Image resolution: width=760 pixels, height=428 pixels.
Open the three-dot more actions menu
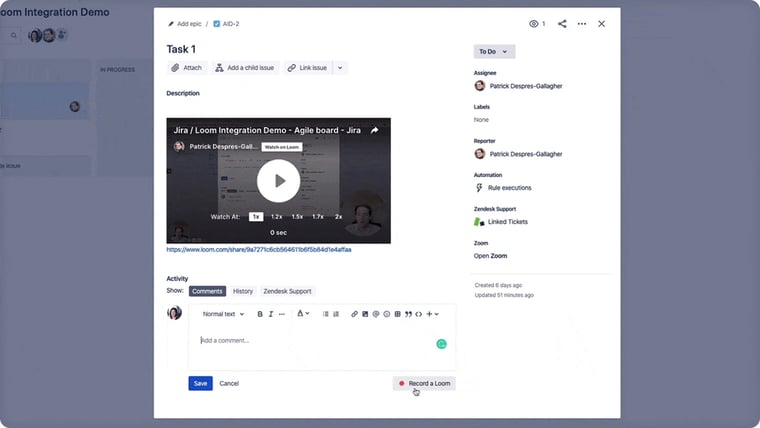(x=582, y=23)
